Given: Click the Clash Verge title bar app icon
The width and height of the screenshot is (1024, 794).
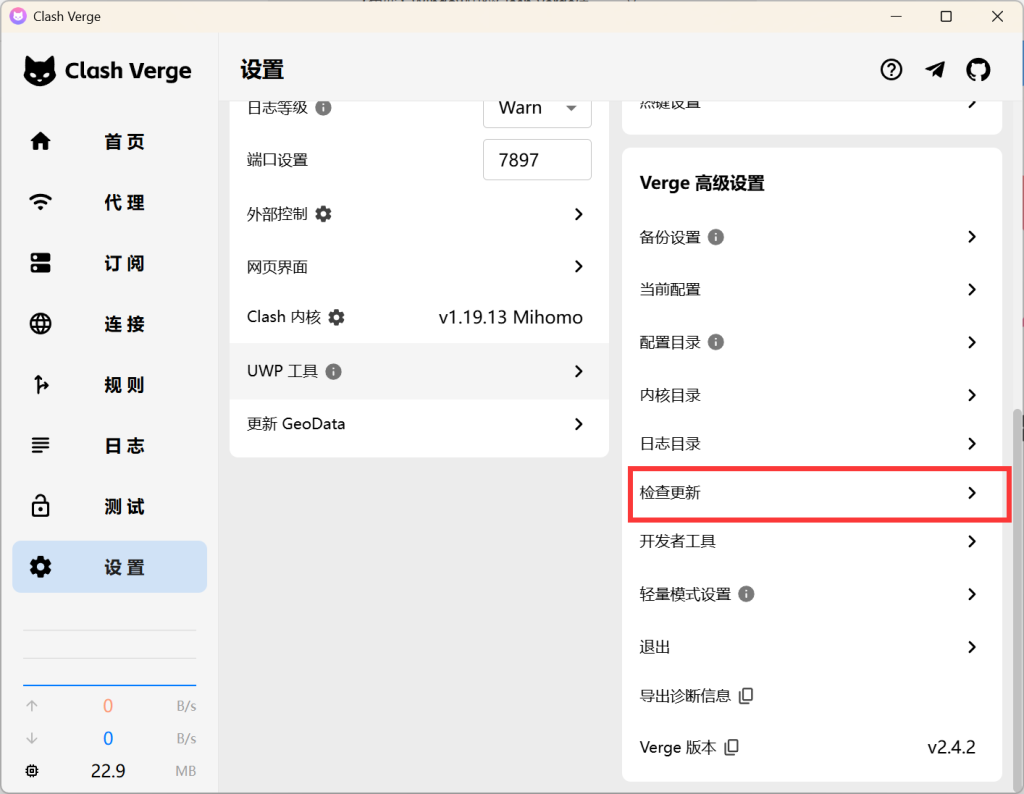Looking at the screenshot, I should click(x=18, y=16).
